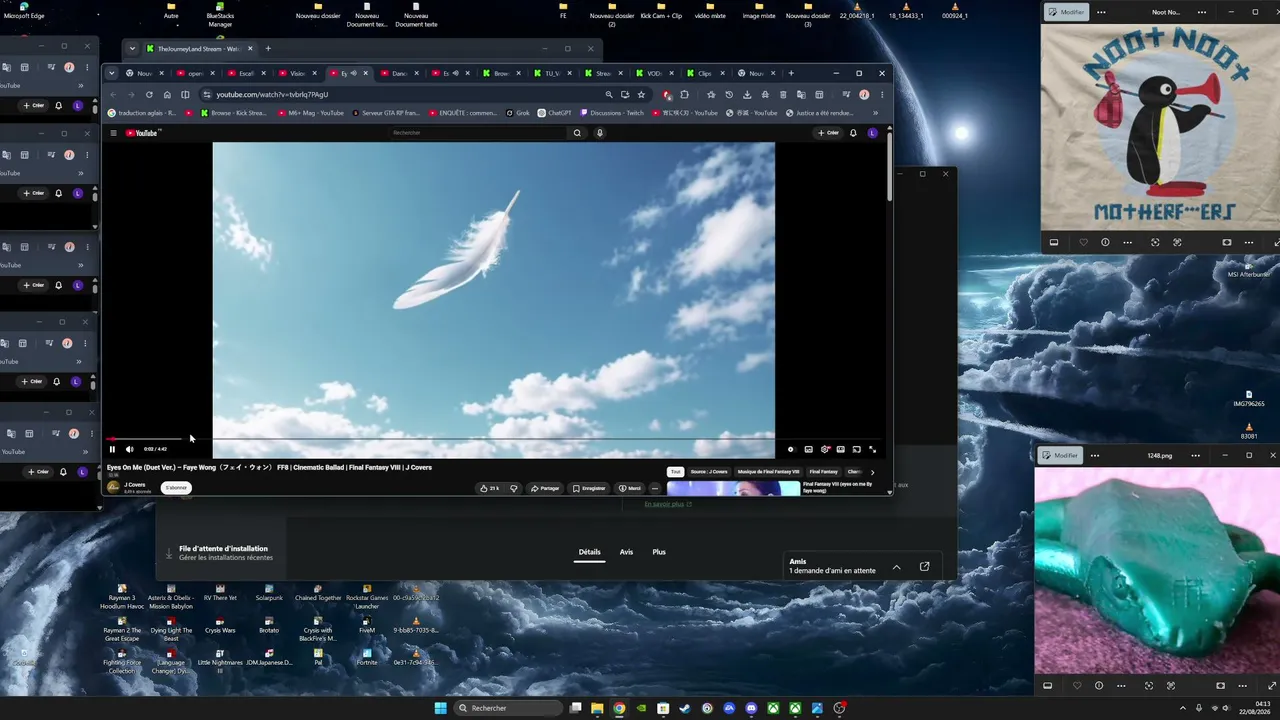Favorite the Noot Noot image with heart

coord(1083,242)
